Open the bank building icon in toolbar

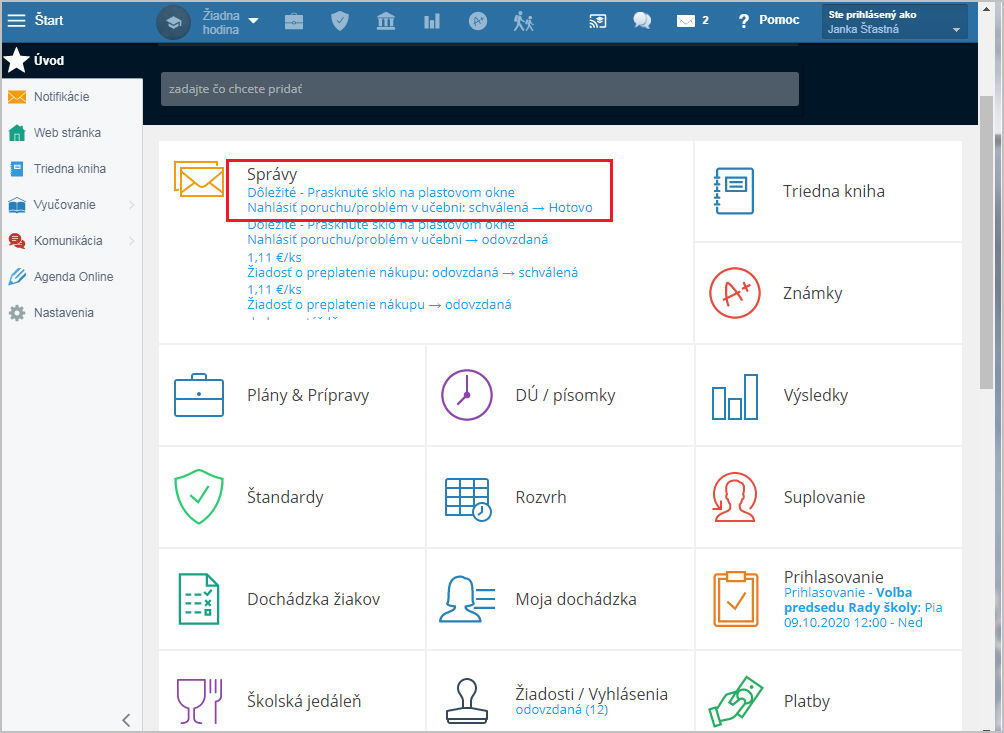(x=386, y=21)
